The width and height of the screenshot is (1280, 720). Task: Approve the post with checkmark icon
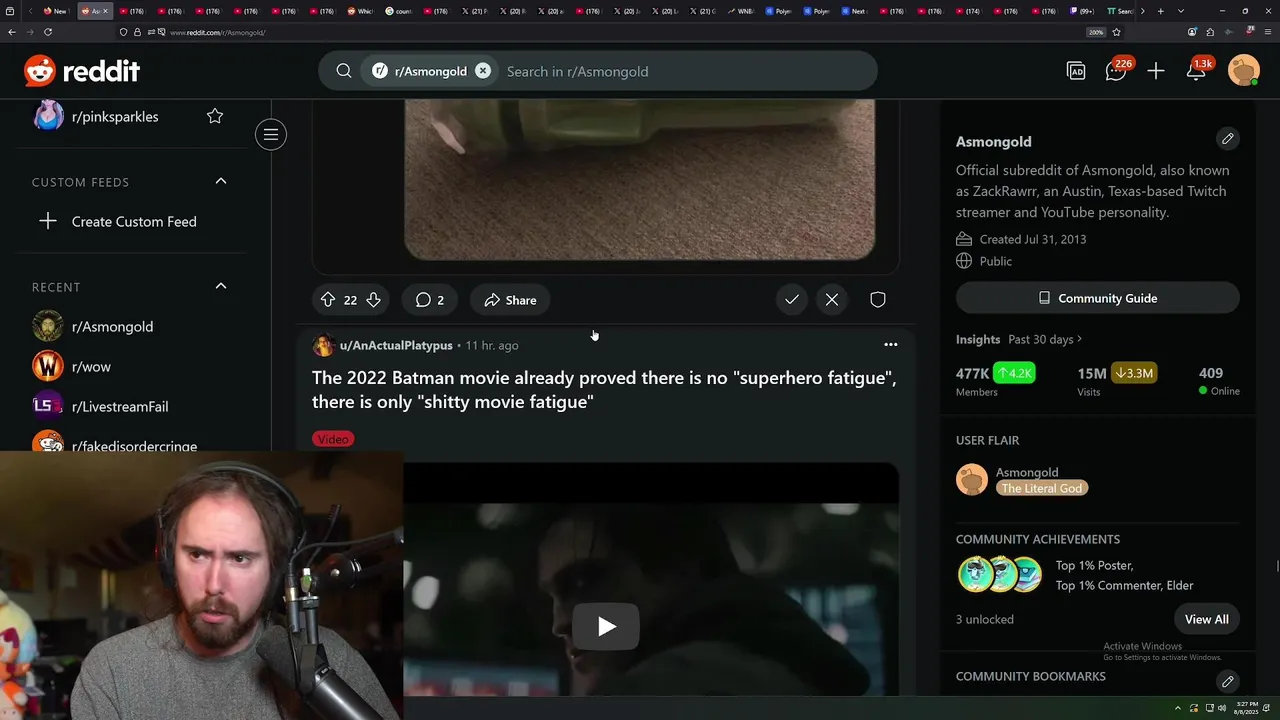pos(792,300)
